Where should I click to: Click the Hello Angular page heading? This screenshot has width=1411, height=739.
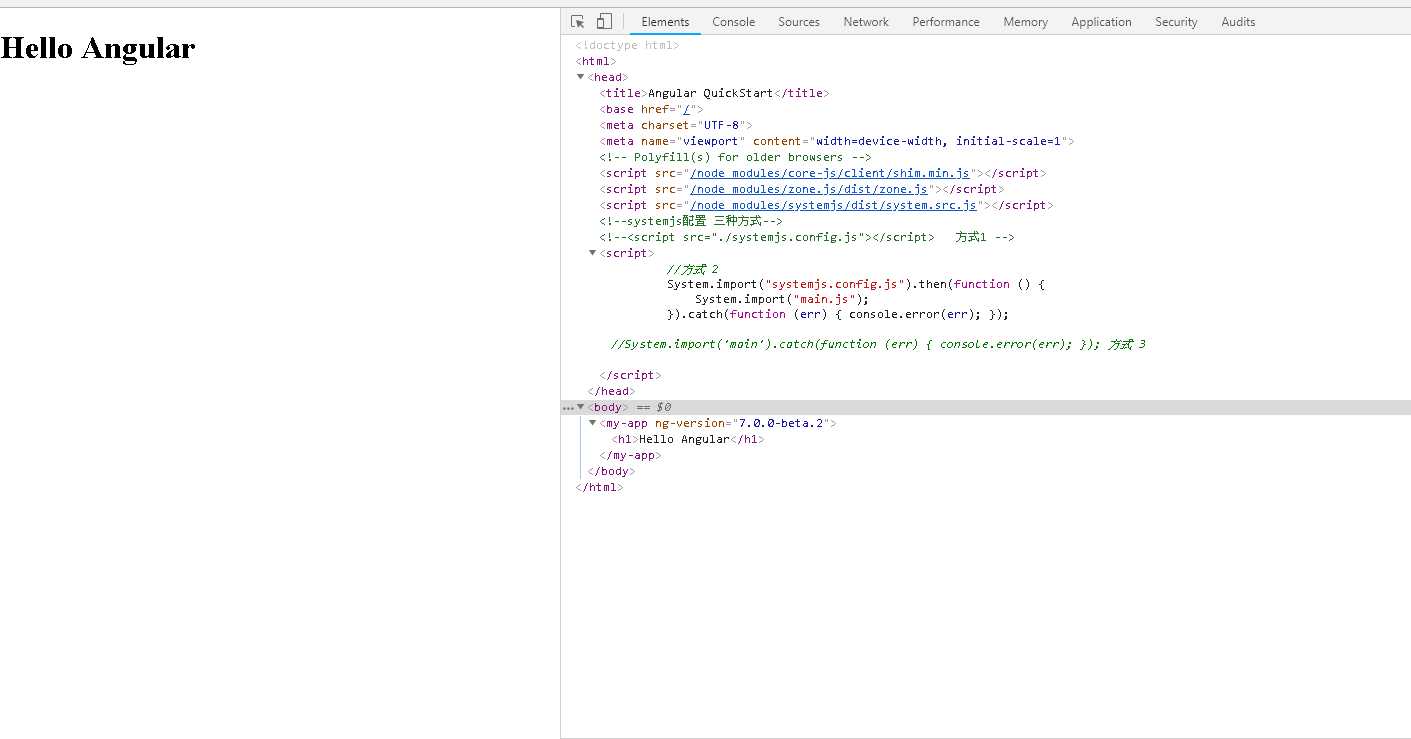click(x=98, y=48)
